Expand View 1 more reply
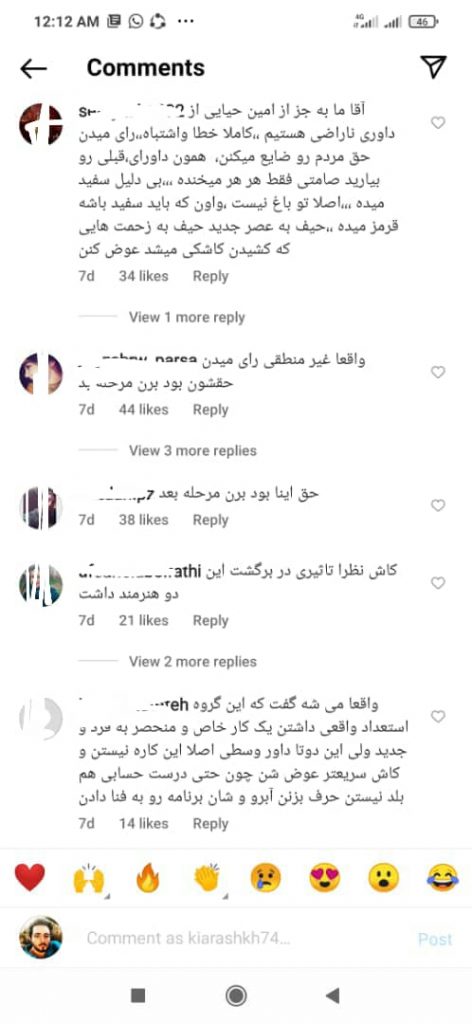Image resolution: width=472 pixels, height=1024 pixels. pos(187,317)
